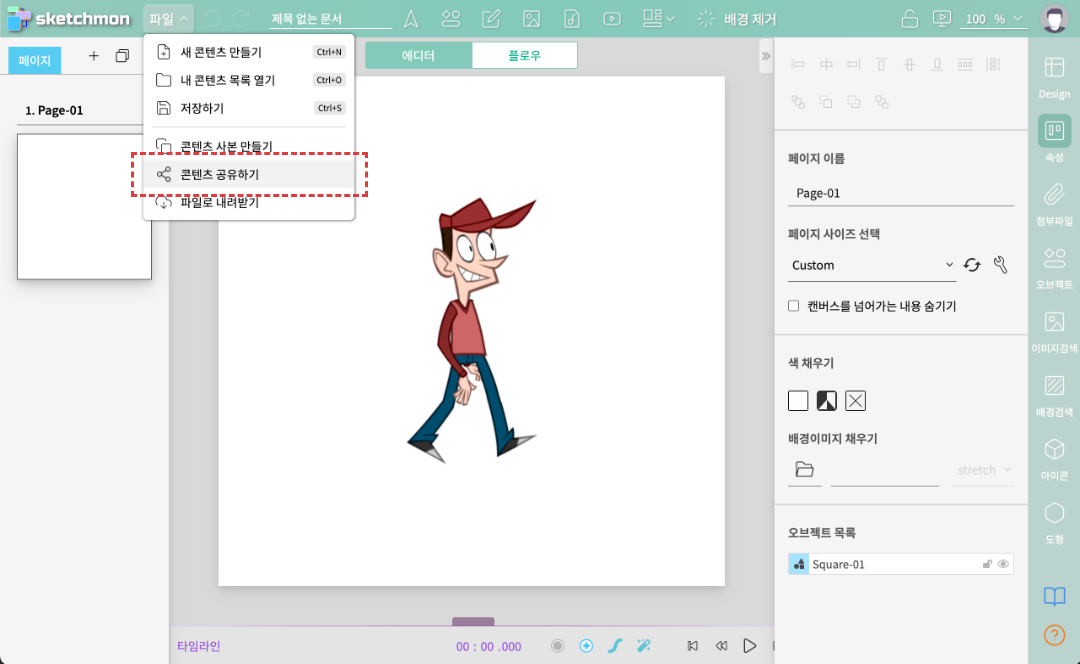
Task: Open the stretch background fit dropdown
Action: point(983,470)
